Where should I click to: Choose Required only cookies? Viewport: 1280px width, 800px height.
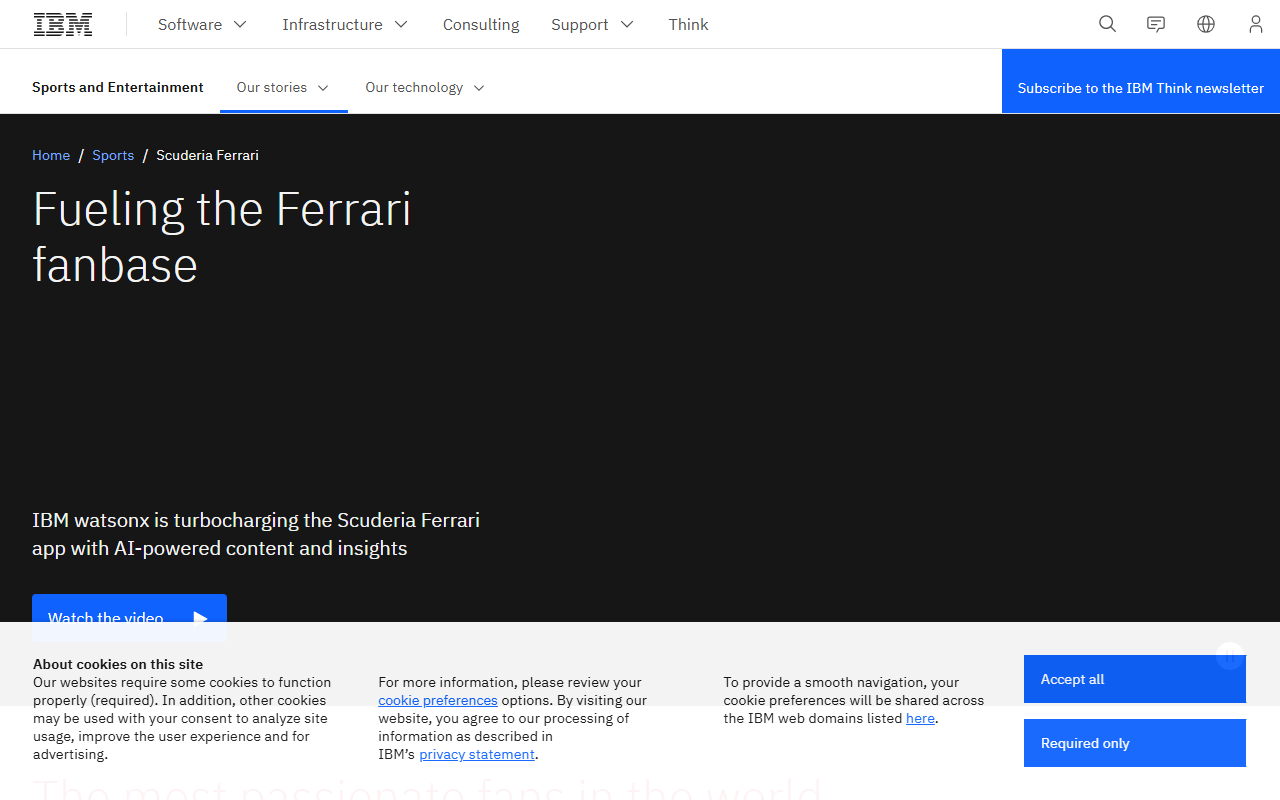(1135, 743)
